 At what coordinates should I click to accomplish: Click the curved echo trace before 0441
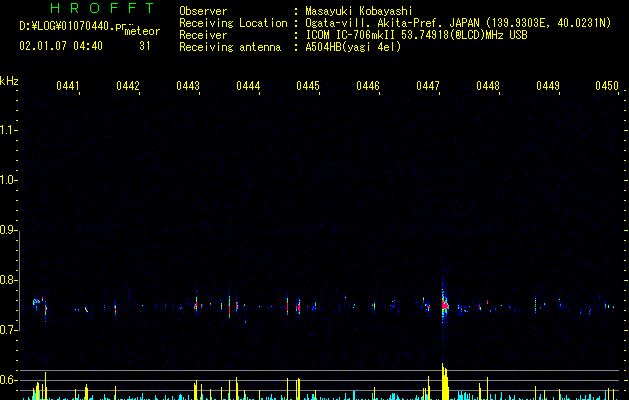pyautogui.click(x=37, y=302)
